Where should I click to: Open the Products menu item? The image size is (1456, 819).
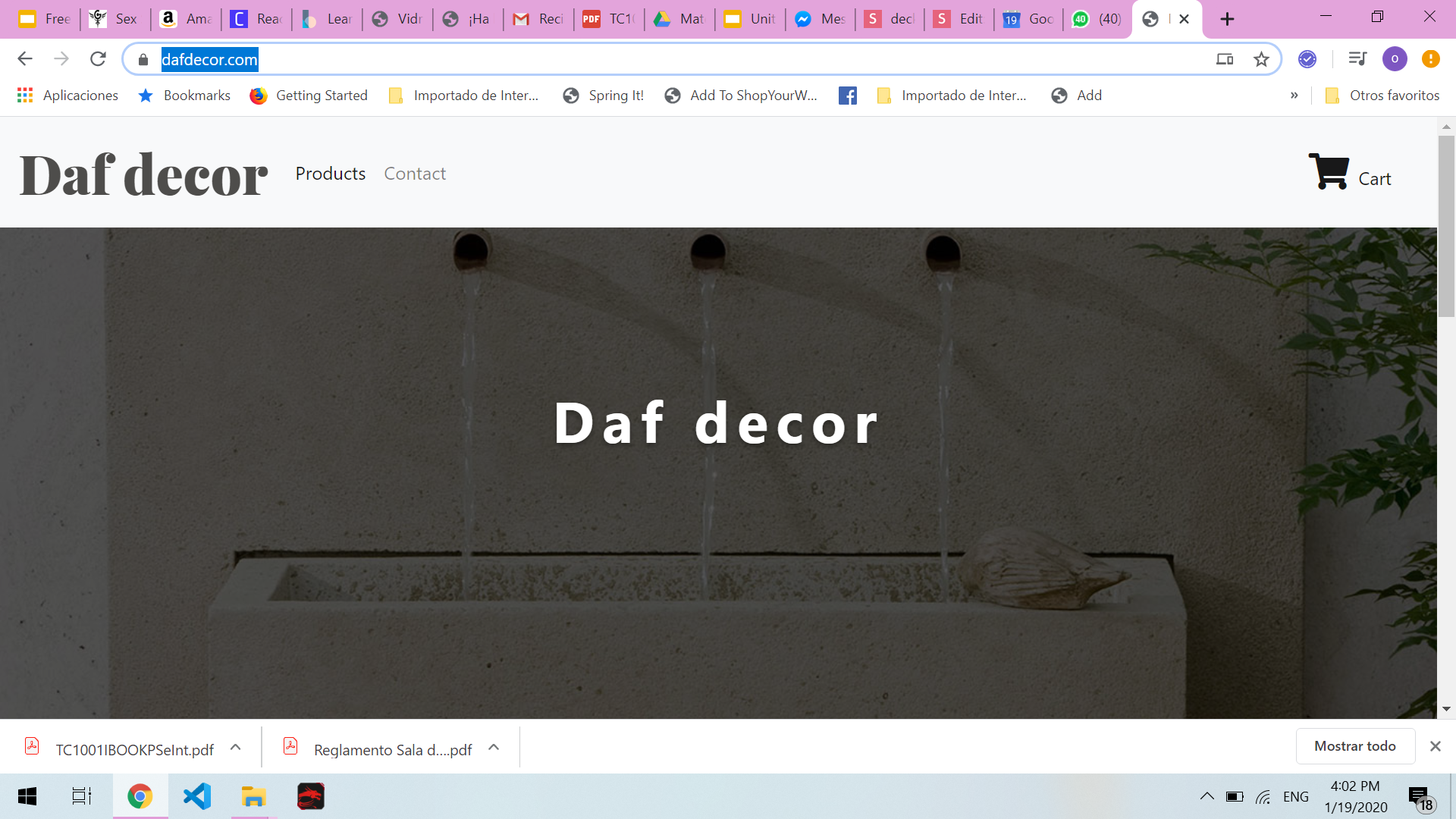(331, 174)
